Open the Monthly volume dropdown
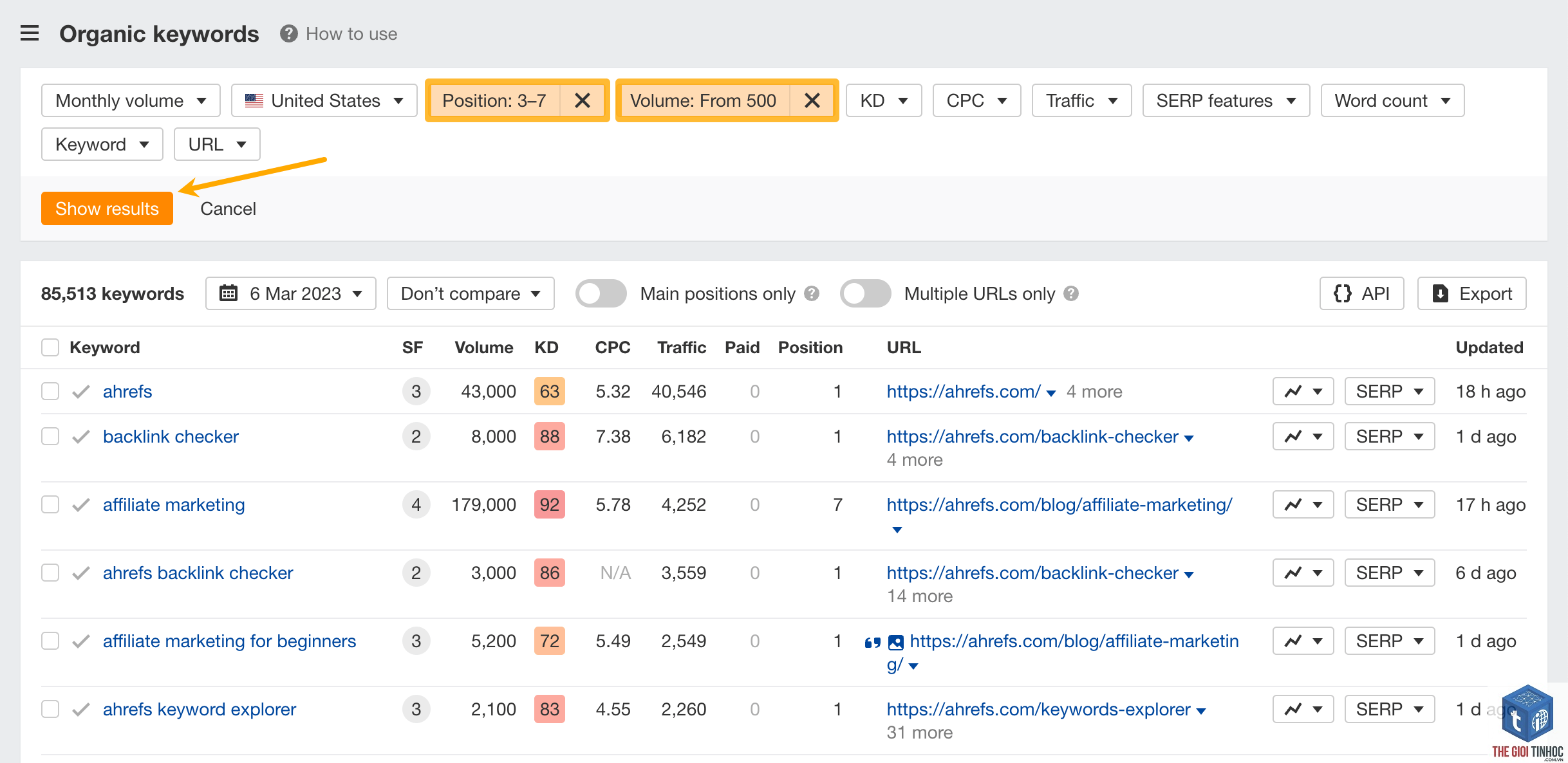The image size is (1568, 763). click(x=131, y=100)
